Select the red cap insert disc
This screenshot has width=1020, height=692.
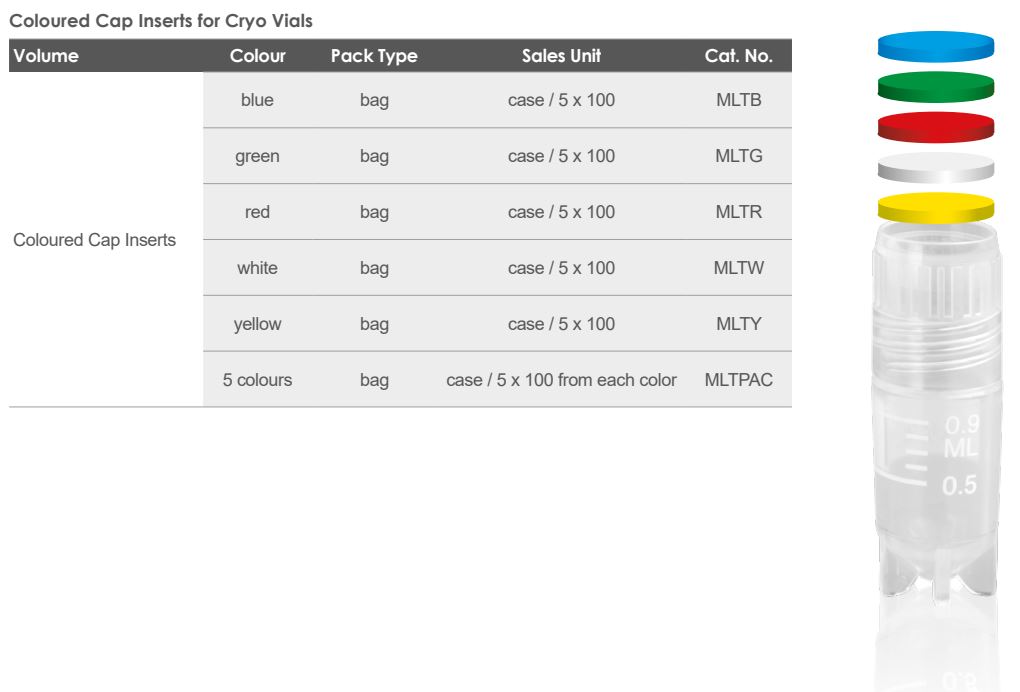point(935,127)
